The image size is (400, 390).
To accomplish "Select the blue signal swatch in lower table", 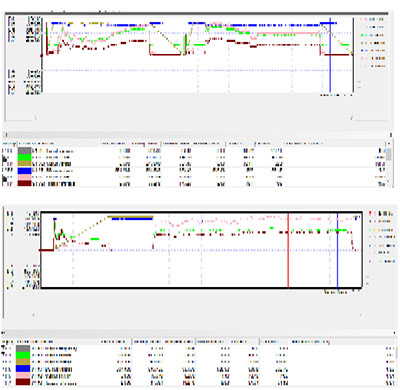I will coord(23,369).
